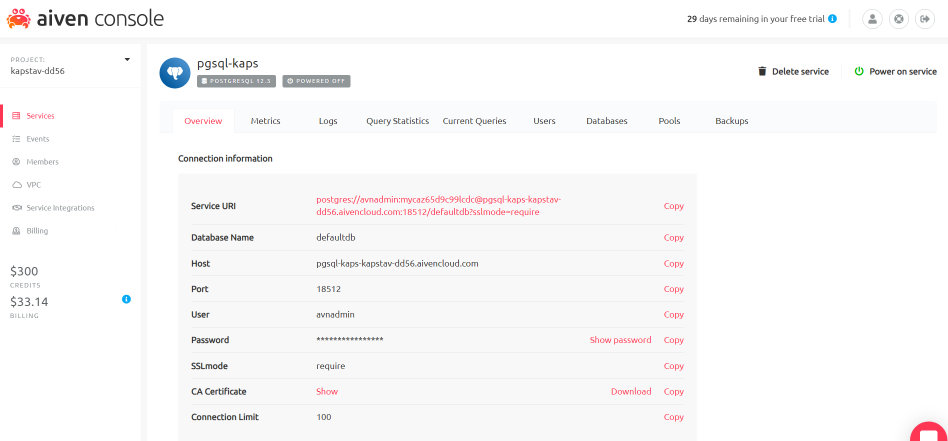
Task: Open the Current Queries tab
Action: click(474, 121)
